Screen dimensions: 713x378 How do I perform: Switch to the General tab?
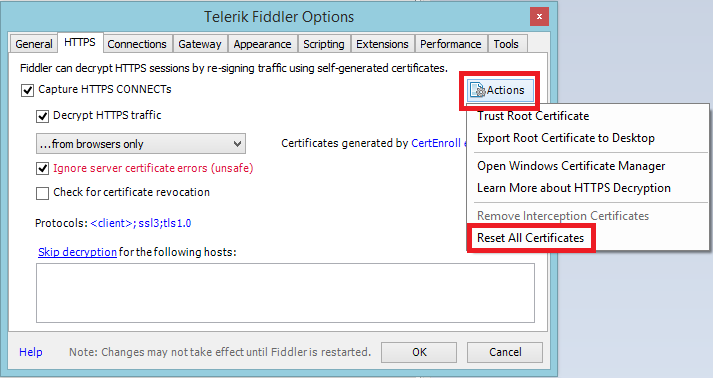click(x=34, y=44)
